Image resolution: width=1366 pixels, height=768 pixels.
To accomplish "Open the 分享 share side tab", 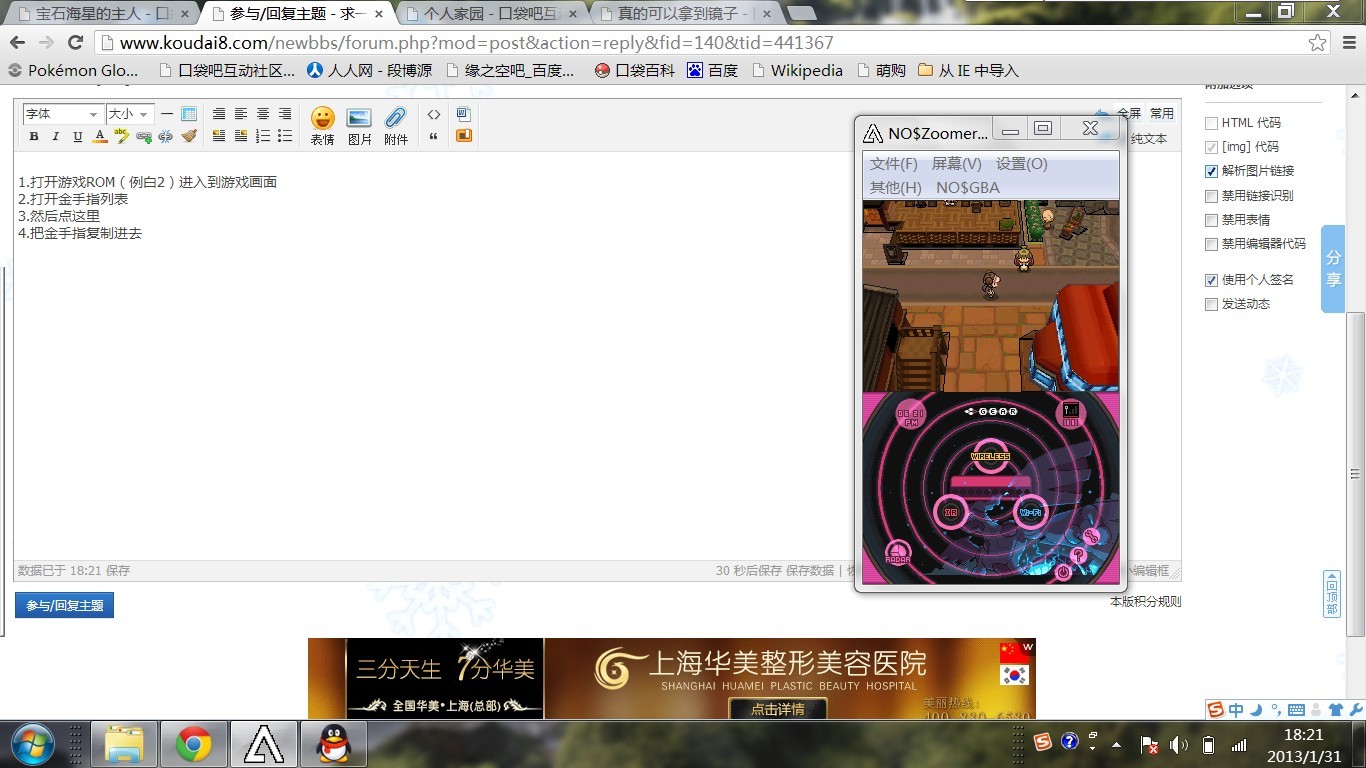I will tap(1333, 269).
